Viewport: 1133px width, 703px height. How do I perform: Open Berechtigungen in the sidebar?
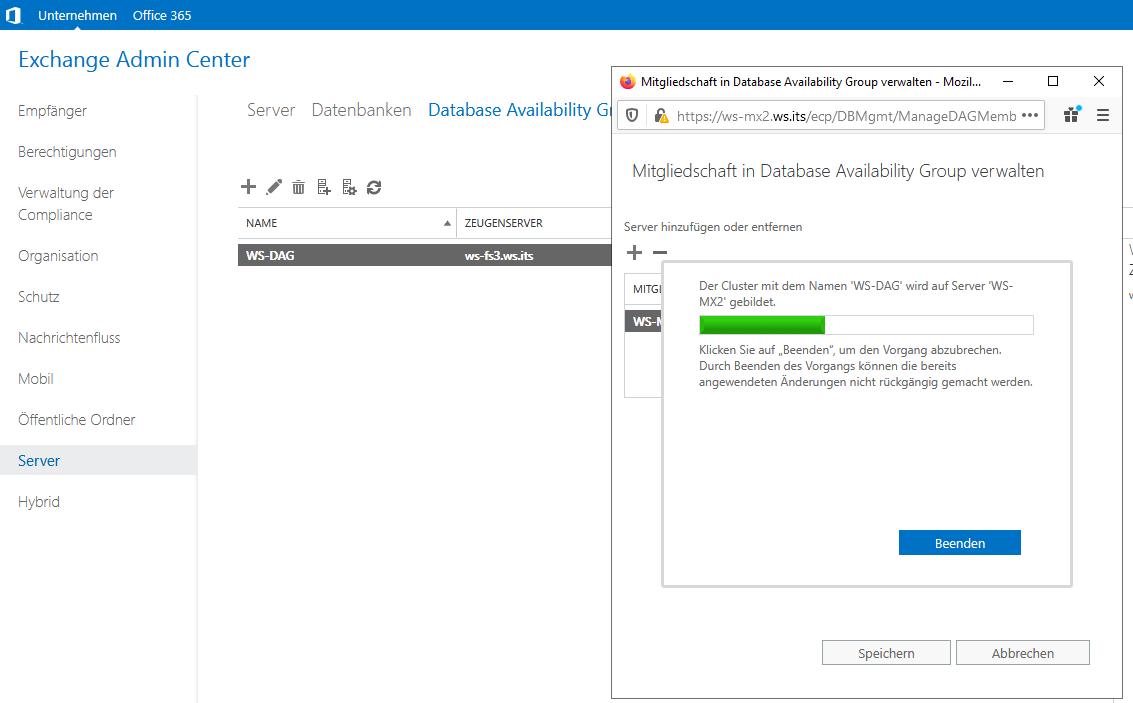pyautogui.click(x=67, y=152)
